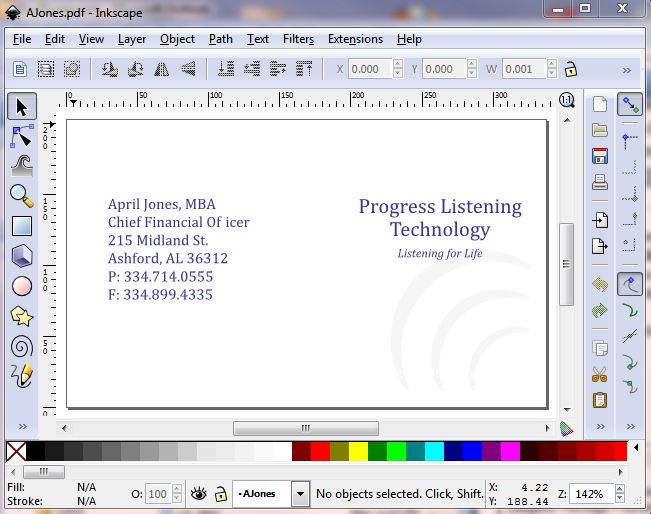The height and width of the screenshot is (514, 651).
Task: Click the New document icon
Action: (600, 104)
